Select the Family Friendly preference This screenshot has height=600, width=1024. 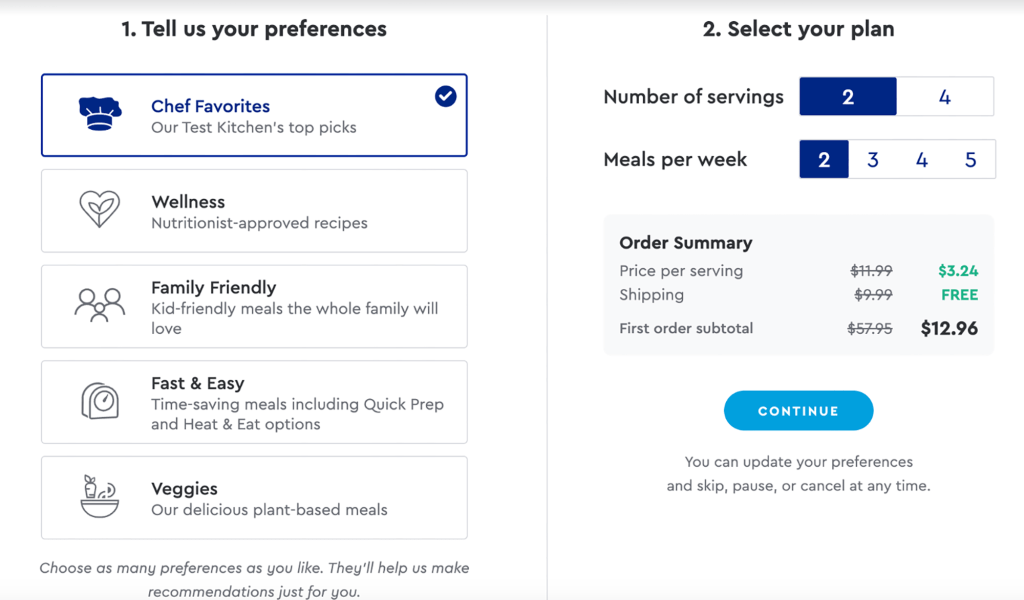[x=253, y=306]
